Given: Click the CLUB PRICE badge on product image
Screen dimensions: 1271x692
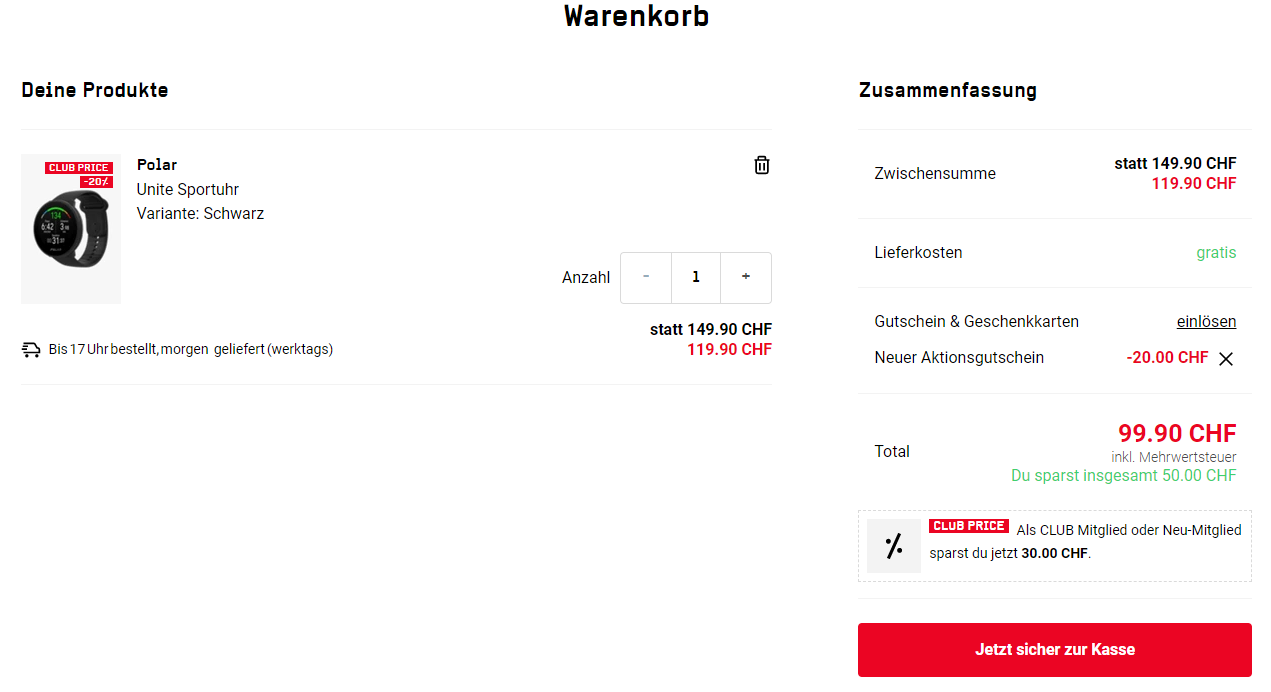Looking at the screenshot, I should click(79, 168).
